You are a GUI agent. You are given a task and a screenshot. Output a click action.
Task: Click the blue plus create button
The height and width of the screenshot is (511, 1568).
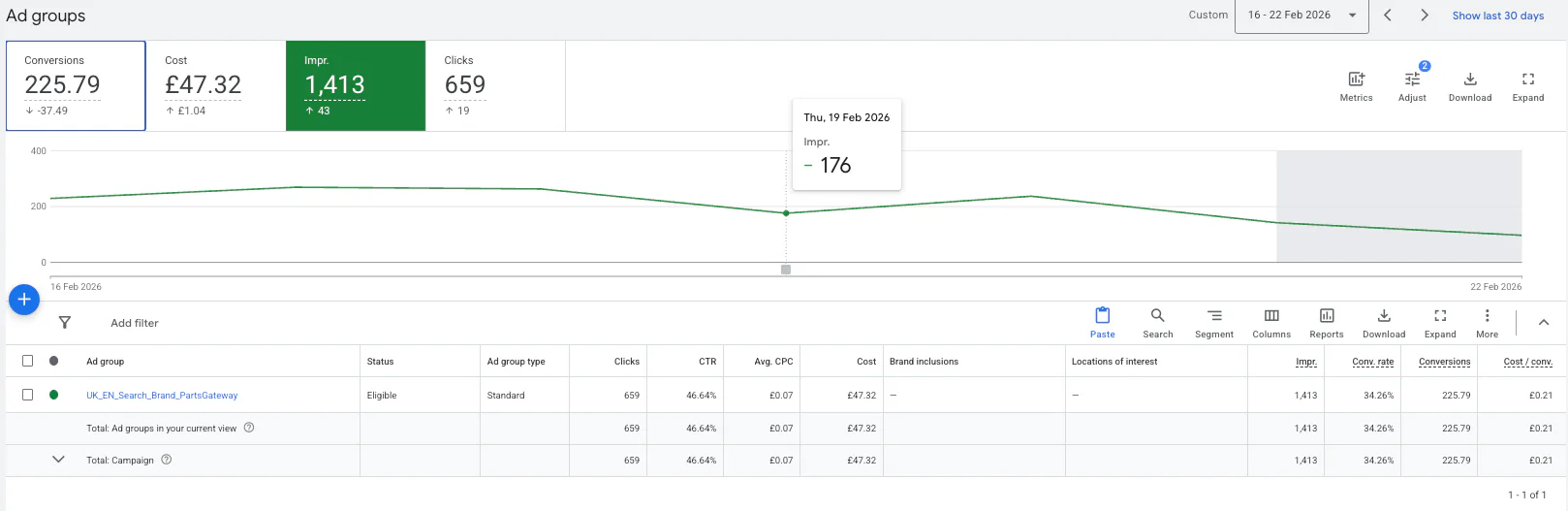[x=24, y=300]
